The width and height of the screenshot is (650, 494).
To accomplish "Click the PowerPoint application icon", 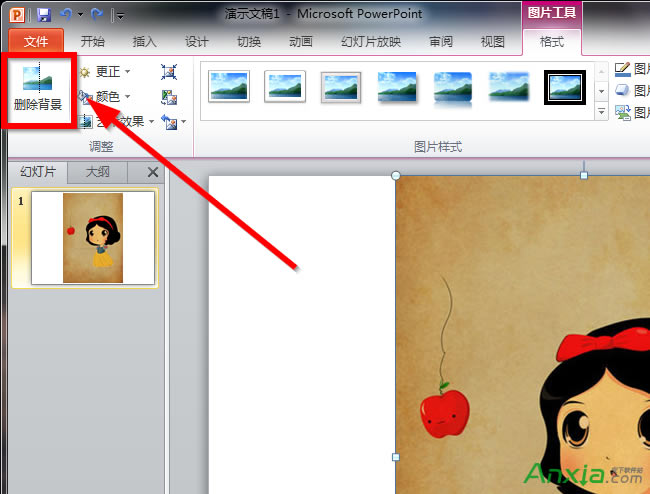I will pos(17,15).
